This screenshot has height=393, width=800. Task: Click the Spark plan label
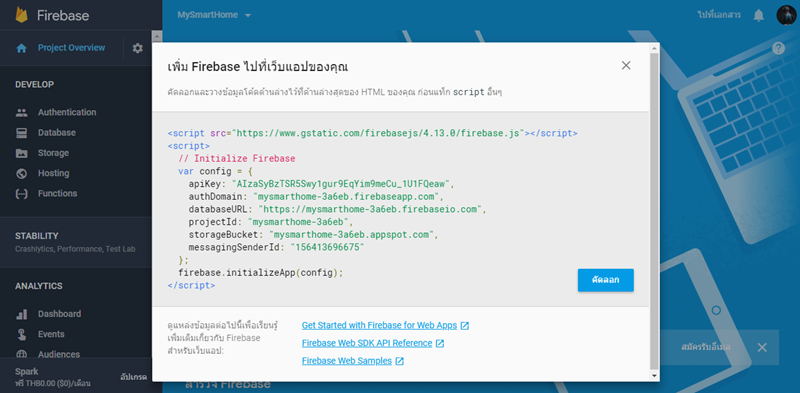[27, 372]
